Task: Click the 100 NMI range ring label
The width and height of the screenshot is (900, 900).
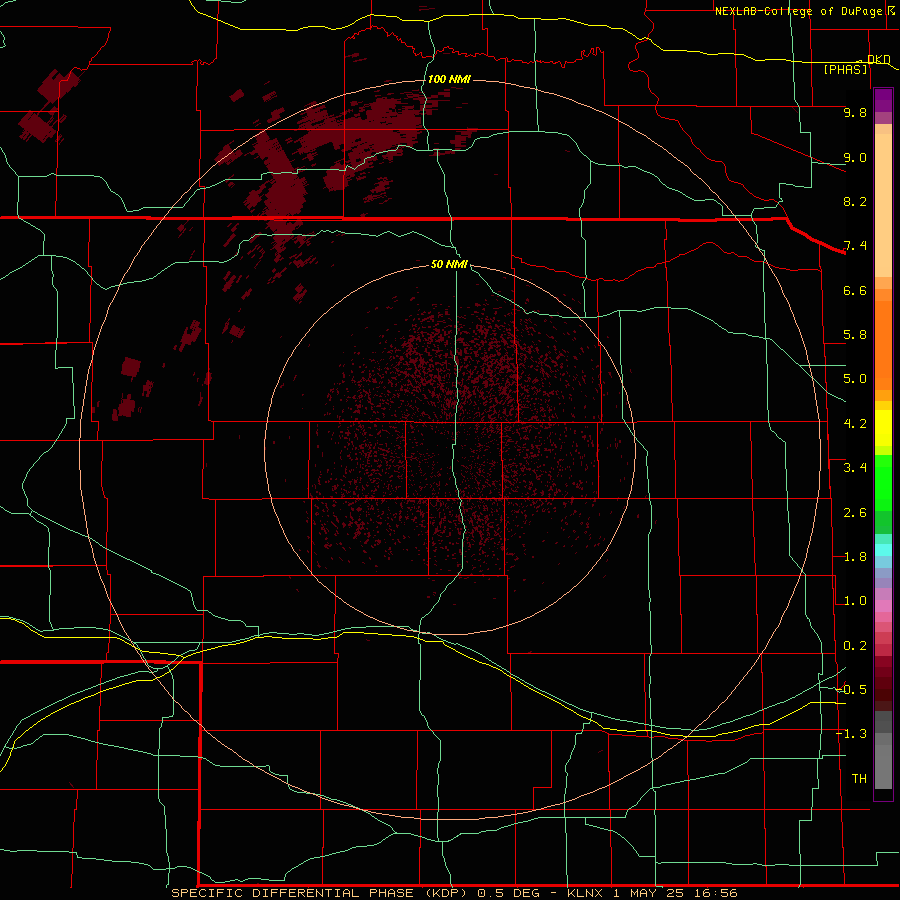Action: [449, 79]
